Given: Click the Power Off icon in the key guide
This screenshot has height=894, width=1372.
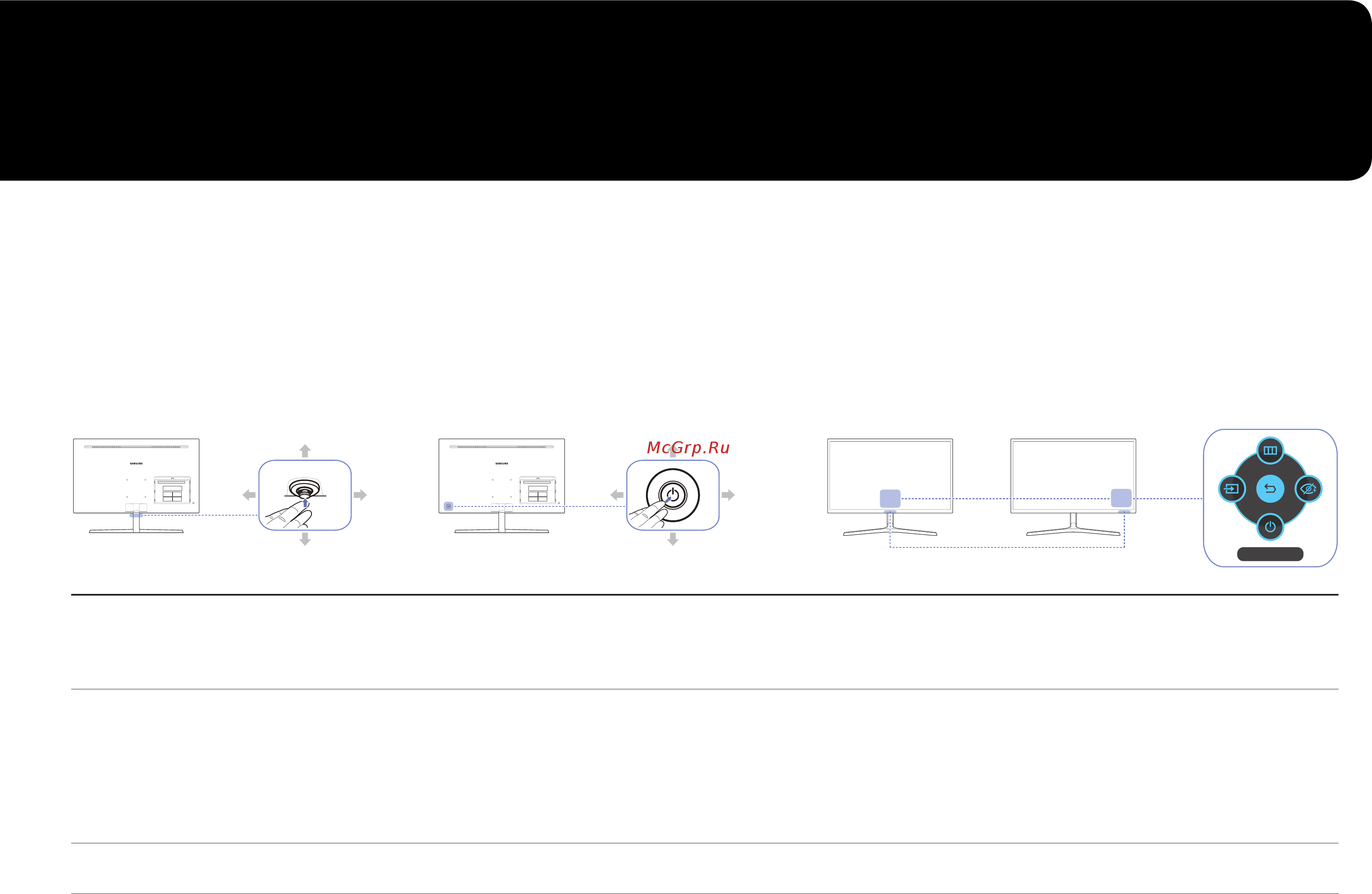Looking at the screenshot, I should [1270, 527].
